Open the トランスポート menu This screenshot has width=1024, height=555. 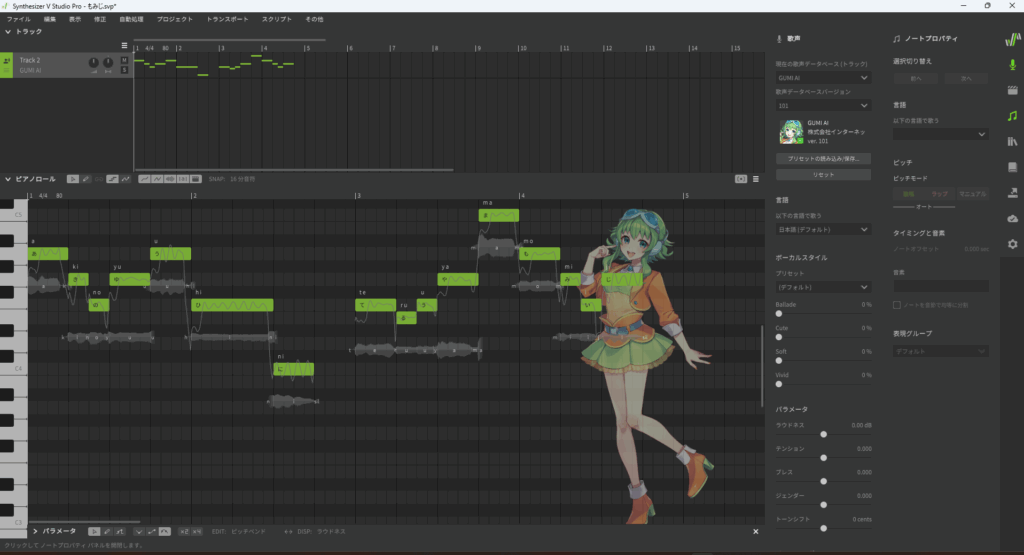point(227,19)
